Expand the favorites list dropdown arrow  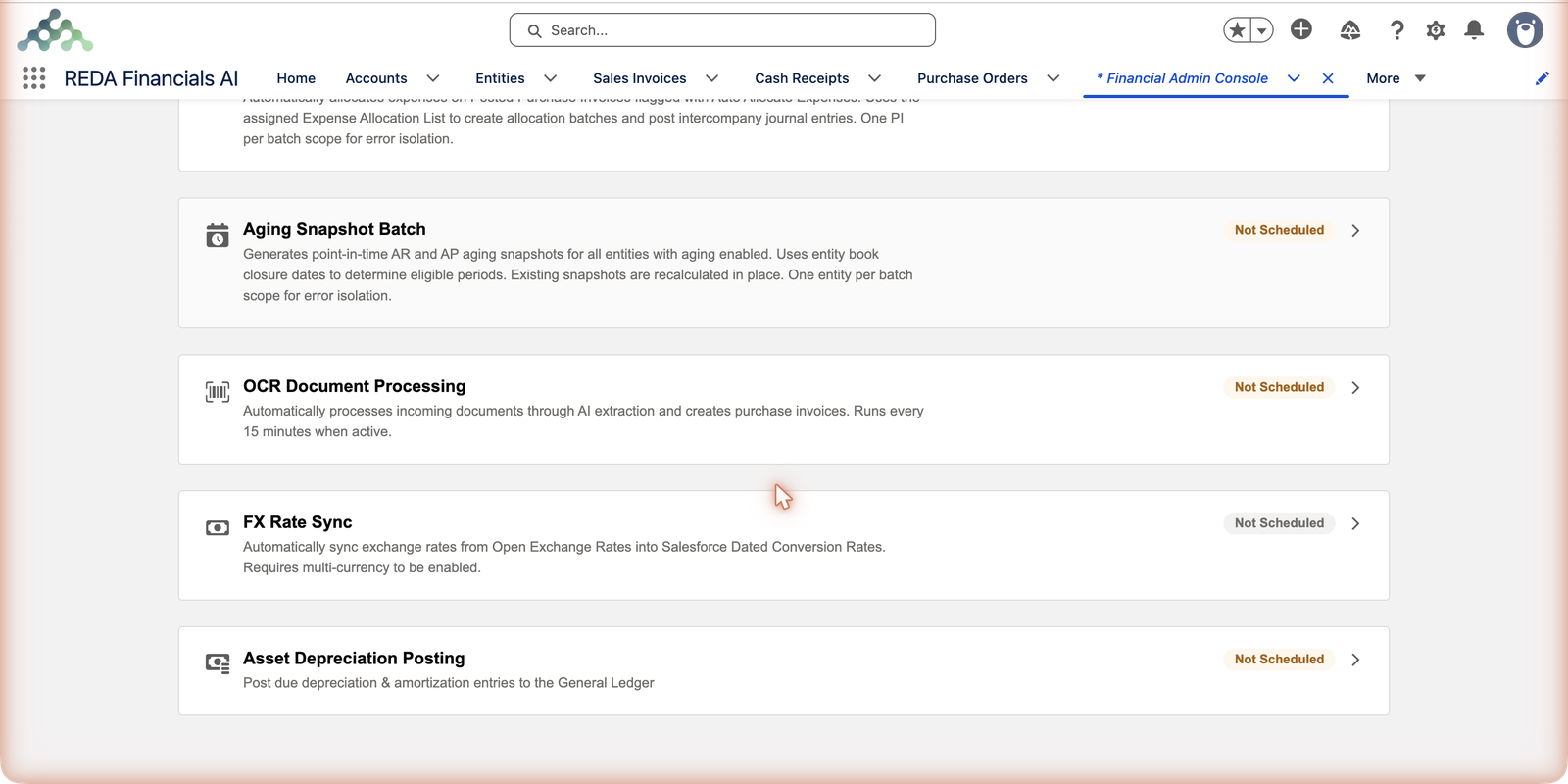(1262, 30)
